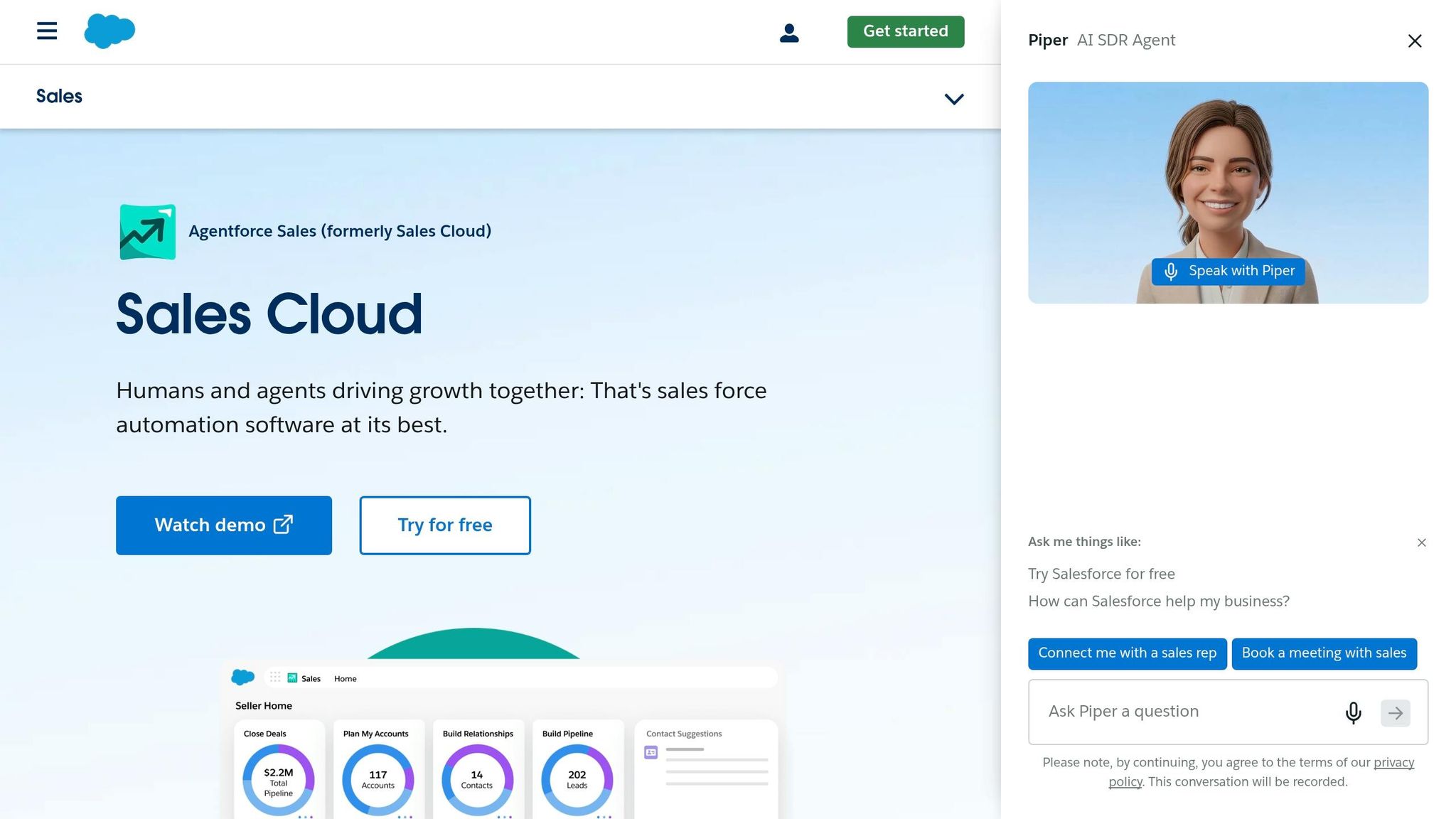Click the 'Sales Cloud' heading text
1456x819 pixels.
pos(269,314)
